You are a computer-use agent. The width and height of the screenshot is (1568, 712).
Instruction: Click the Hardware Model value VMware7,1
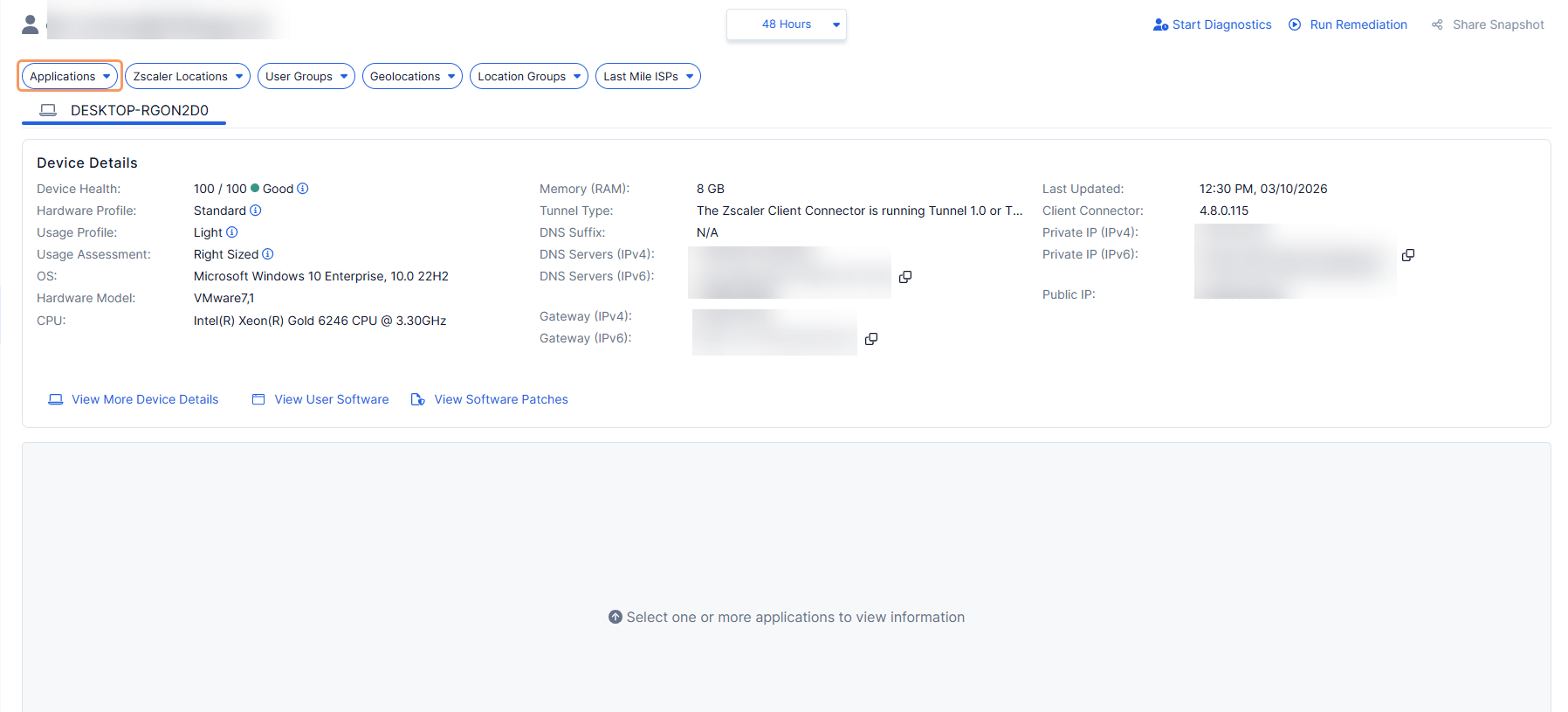224,298
